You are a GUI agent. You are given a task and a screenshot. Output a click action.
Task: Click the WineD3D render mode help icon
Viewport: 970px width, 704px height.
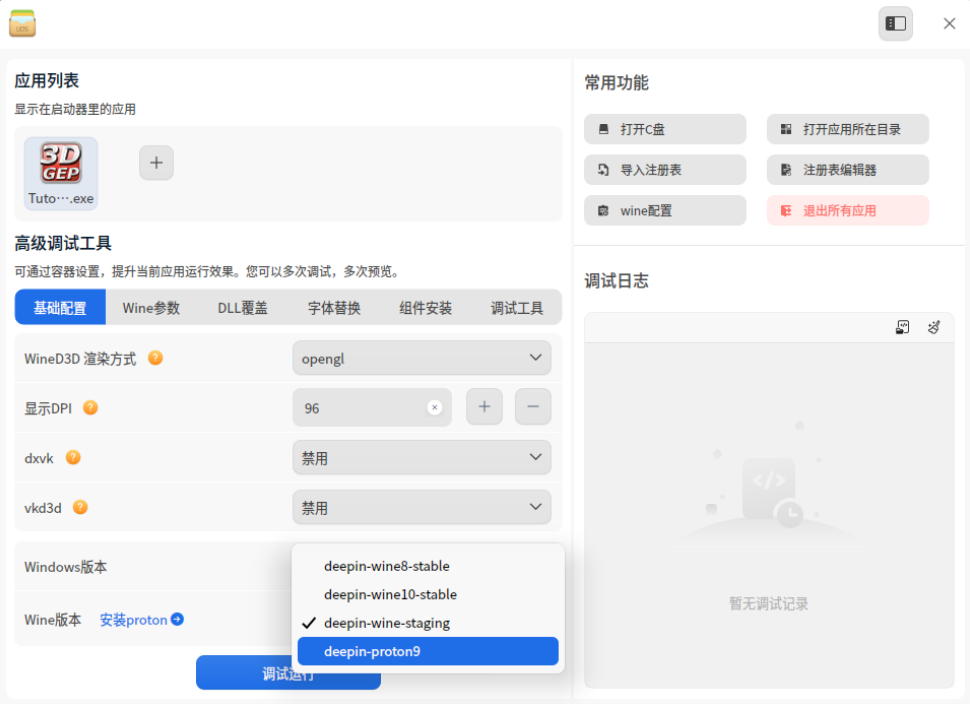(x=155, y=358)
